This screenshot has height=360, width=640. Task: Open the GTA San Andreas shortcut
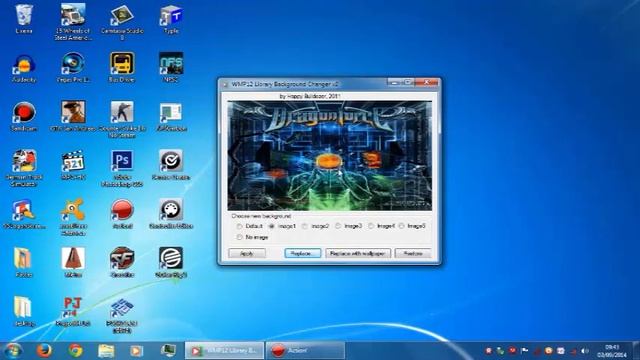[x=73, y=116]
